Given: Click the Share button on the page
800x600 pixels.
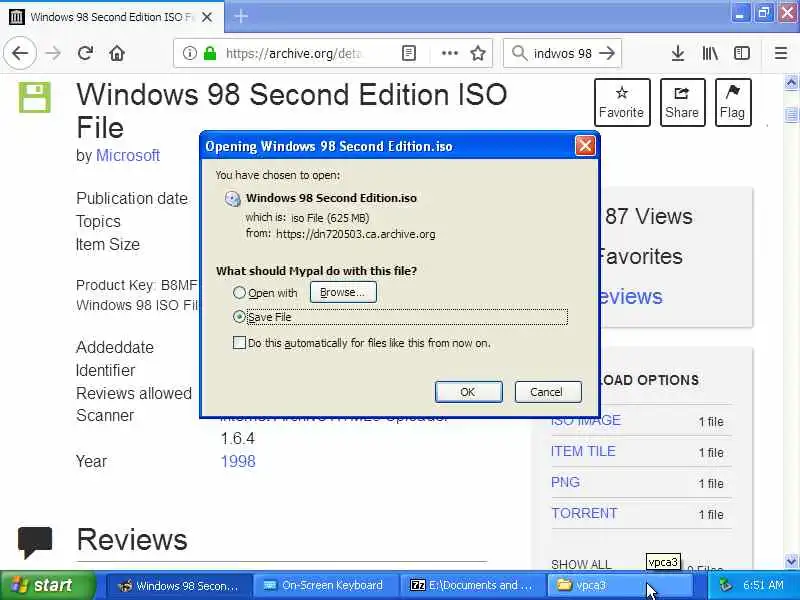Looking at the screenshot, I should pos(682,103).
